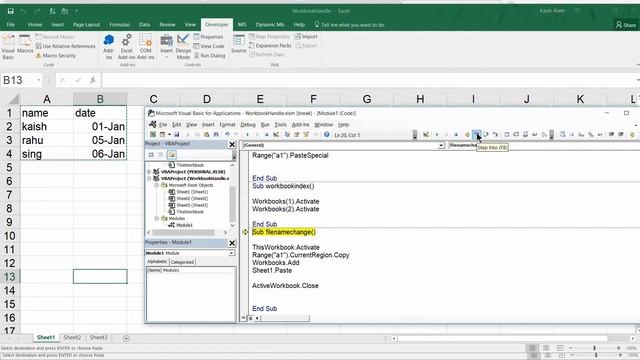Click the Step Over debug icon
This screenshot has width=640, height=360.
tap(486, 134)
